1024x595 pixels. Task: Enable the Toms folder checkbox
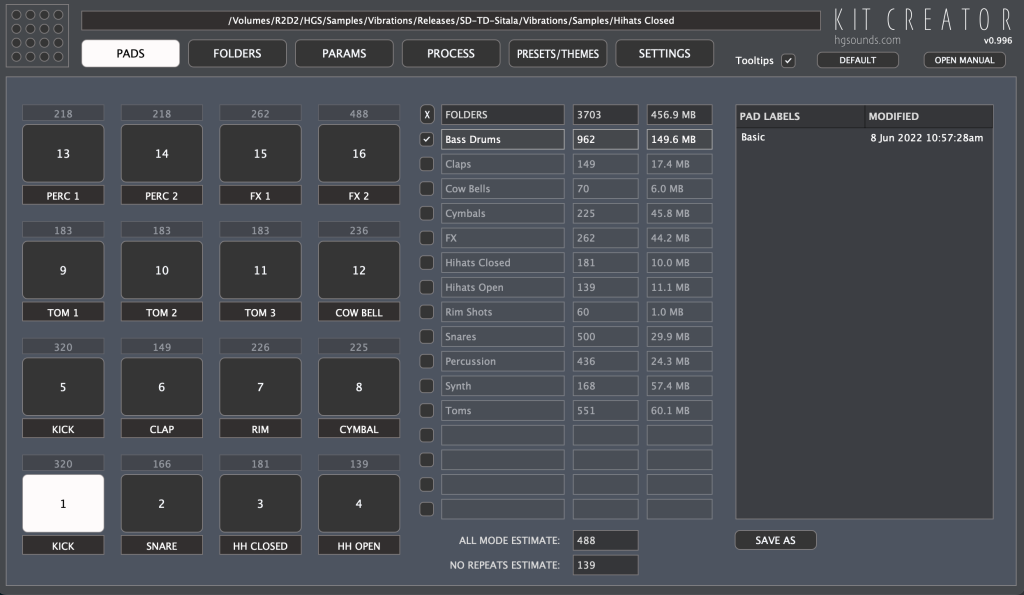pyautogui.click(x=426, y=410)
